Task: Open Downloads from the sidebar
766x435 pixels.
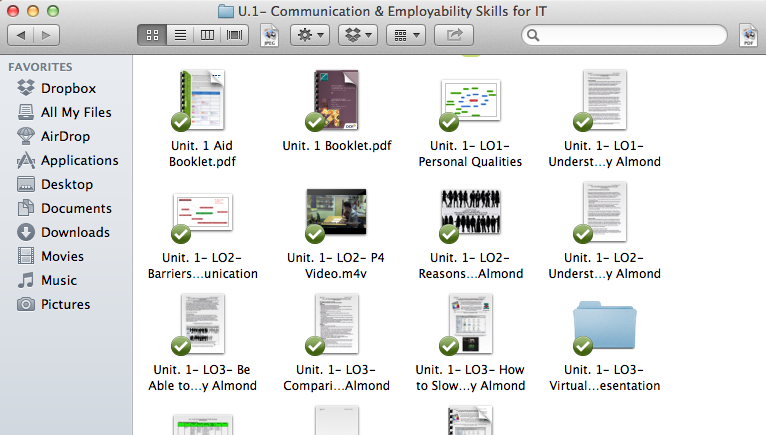Action: tap(63, 232)
